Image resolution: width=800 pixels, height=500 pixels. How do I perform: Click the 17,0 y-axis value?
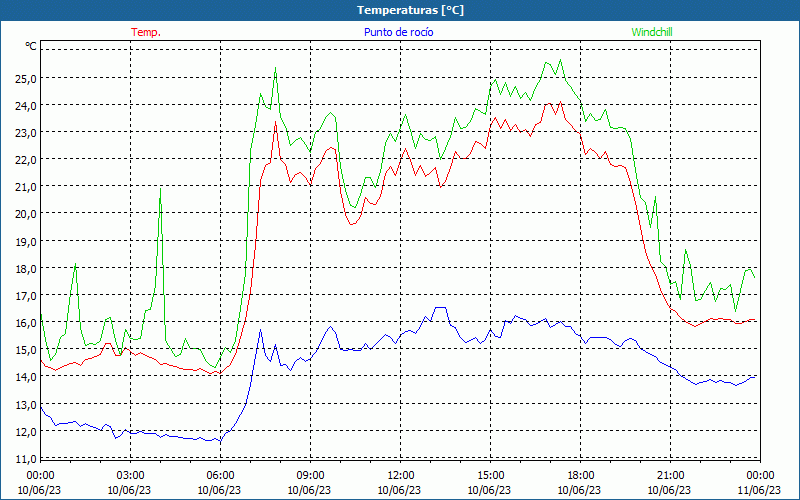click(26, 295)
